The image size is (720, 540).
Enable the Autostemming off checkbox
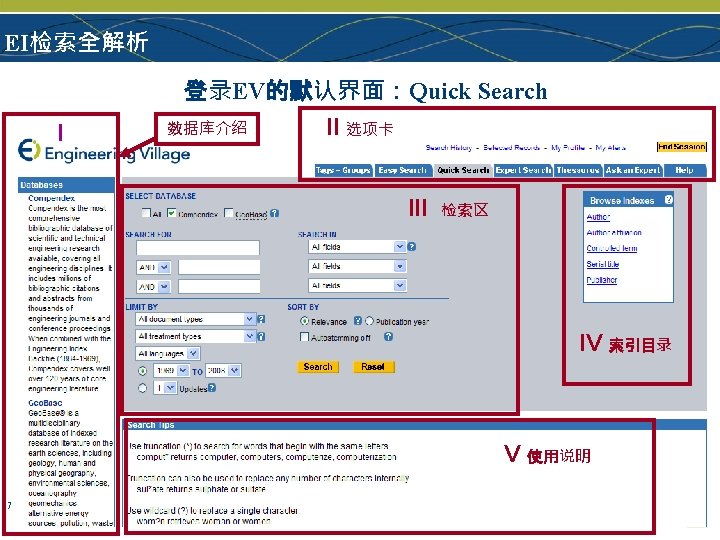(304, 337)
